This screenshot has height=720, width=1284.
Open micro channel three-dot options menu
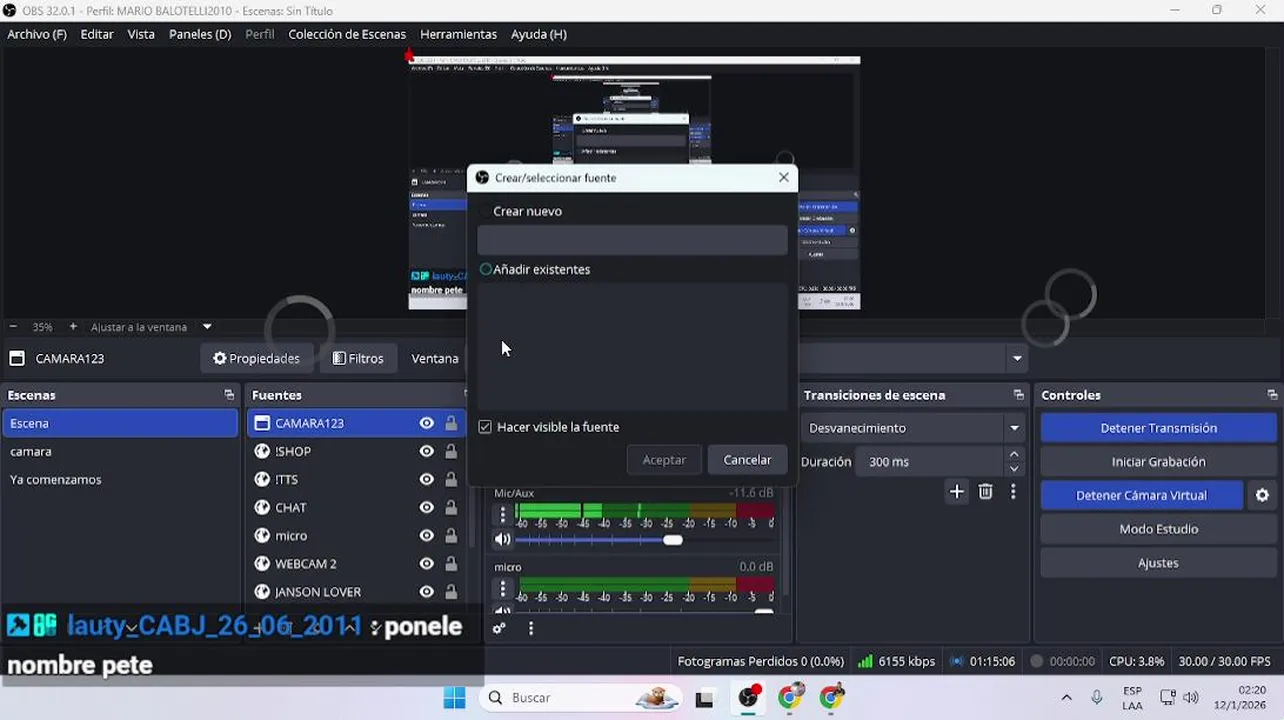coord(503,589)
